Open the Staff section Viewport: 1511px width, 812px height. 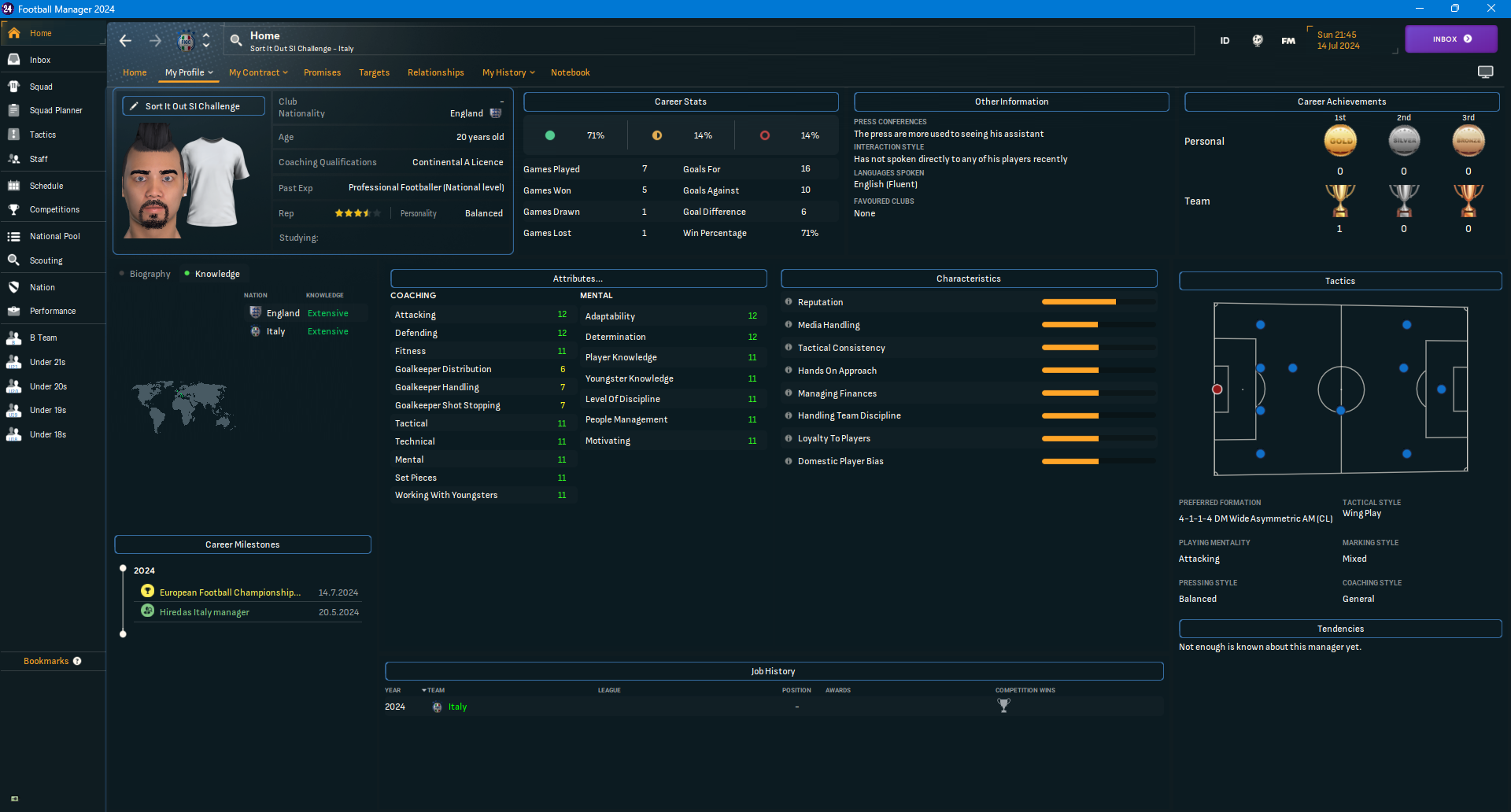(53, 159)
